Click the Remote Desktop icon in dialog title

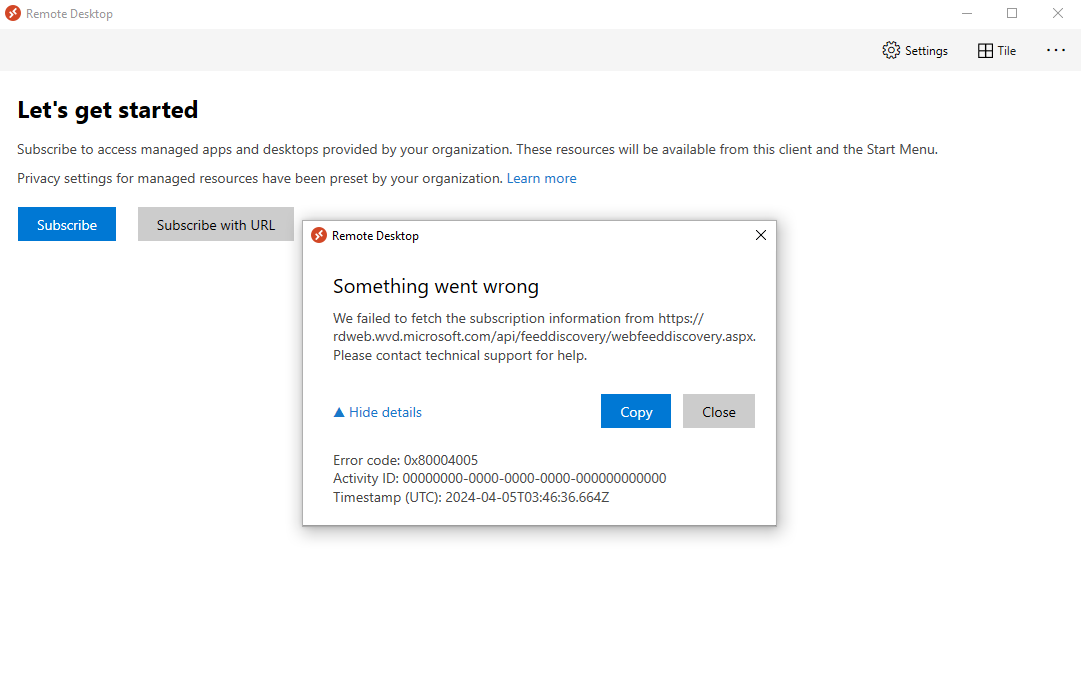tap(319, 235)
